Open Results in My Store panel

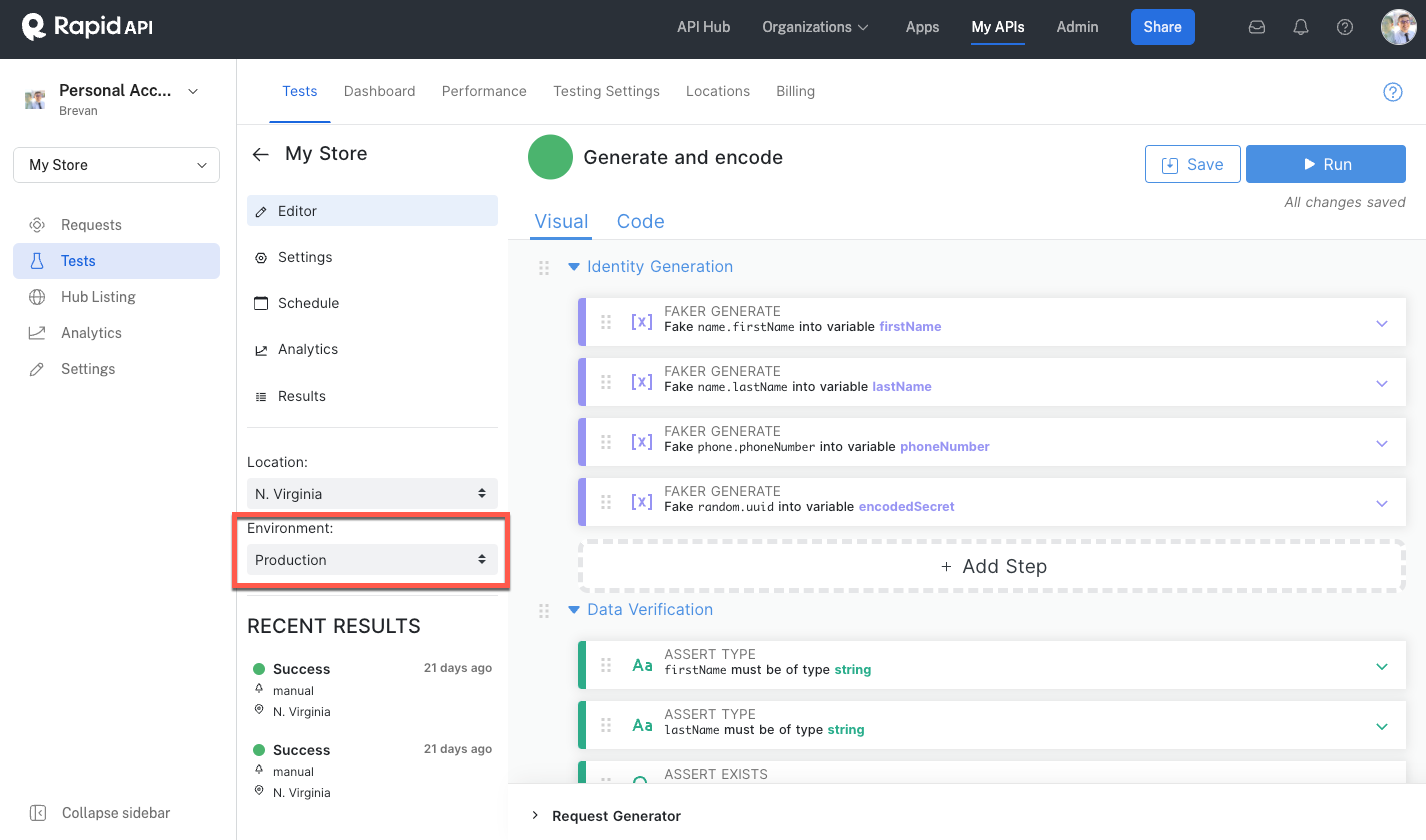[372, 396]
